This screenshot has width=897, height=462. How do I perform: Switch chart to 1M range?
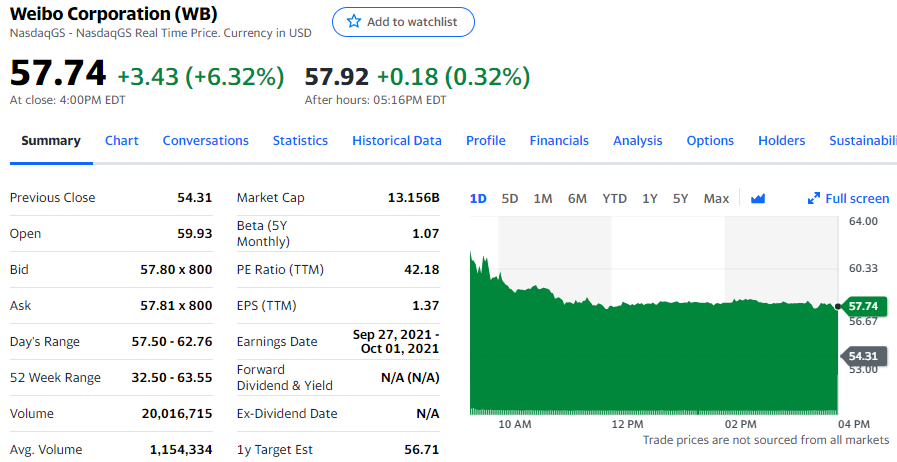pyautogui.click(x=543, y=198)
